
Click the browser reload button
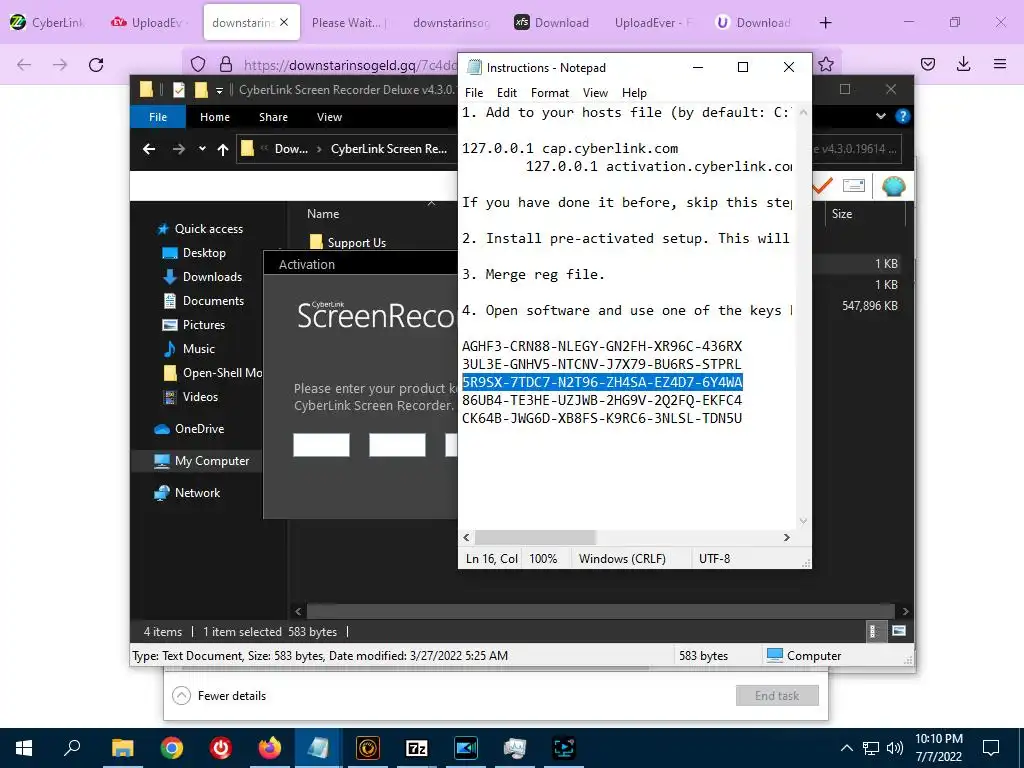coord(96,65)
